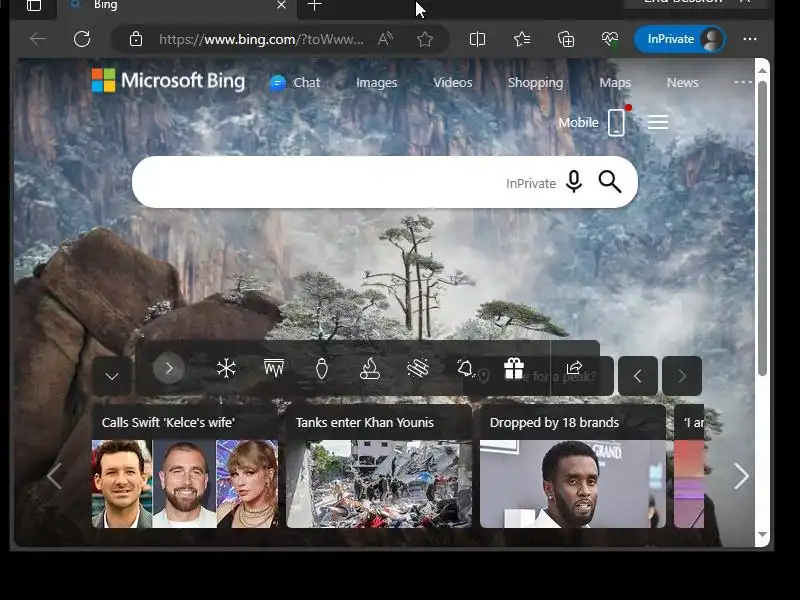800x600 pixels.
Task: Open Browser essentials heart icon
Action: point(610,39)
